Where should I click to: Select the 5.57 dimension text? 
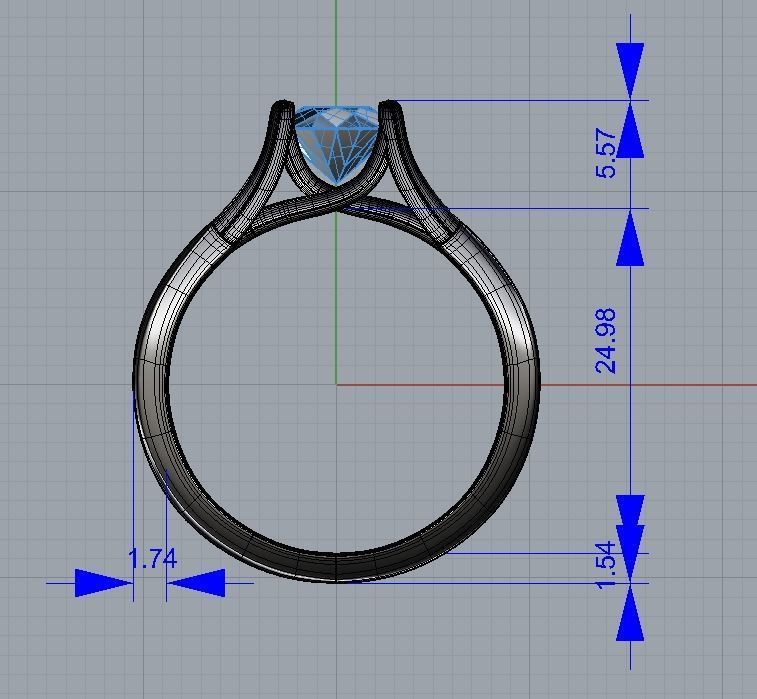click(x=606, y=154)
